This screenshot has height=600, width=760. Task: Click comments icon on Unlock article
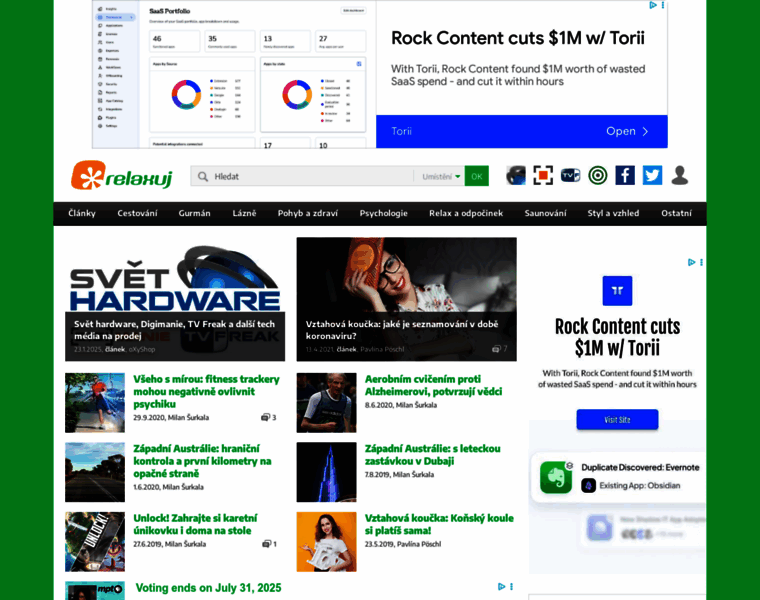[x=266, y=544]
